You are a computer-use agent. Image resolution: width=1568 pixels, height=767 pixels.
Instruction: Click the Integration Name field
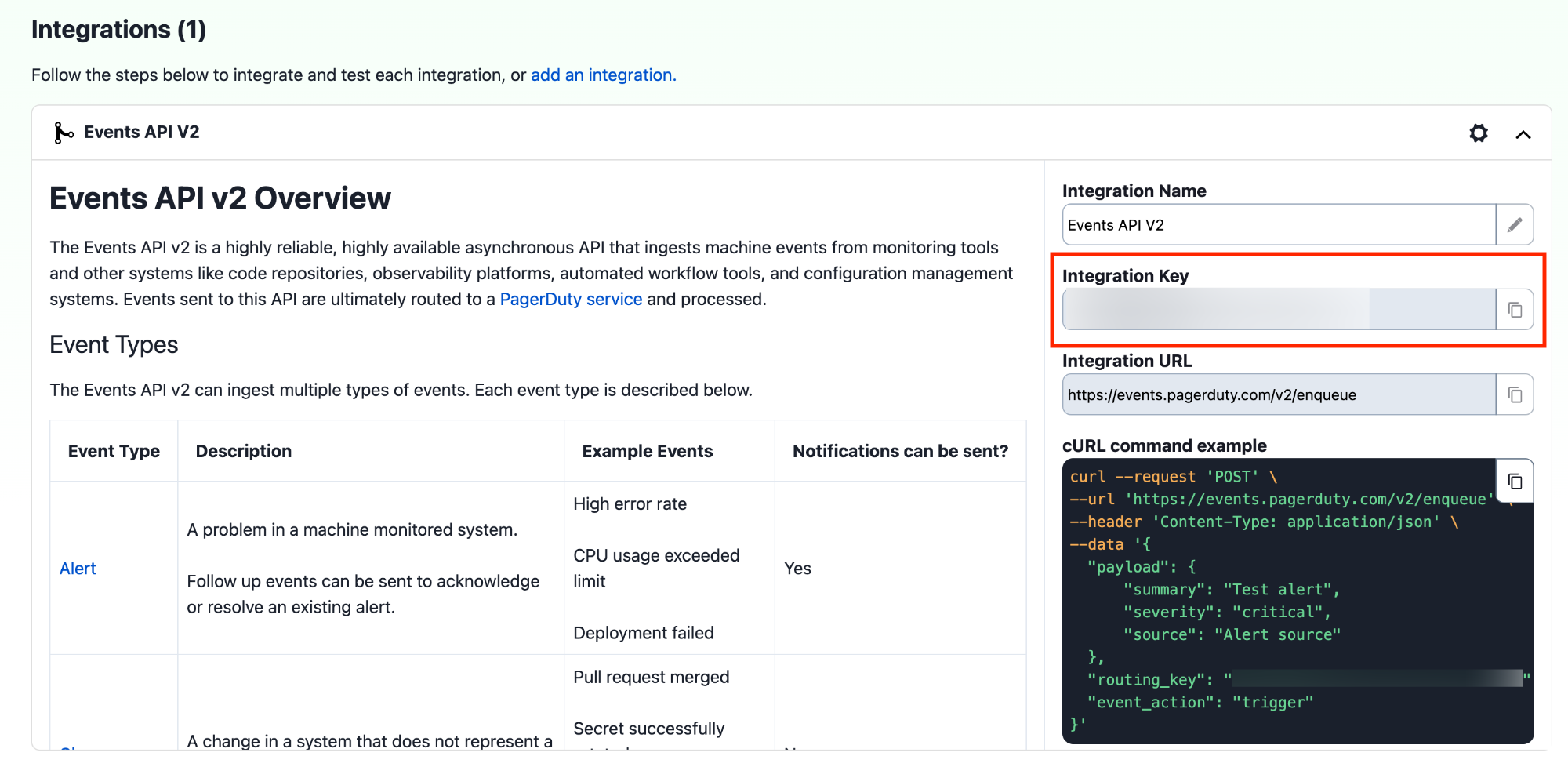click(x=1279, y=225)
